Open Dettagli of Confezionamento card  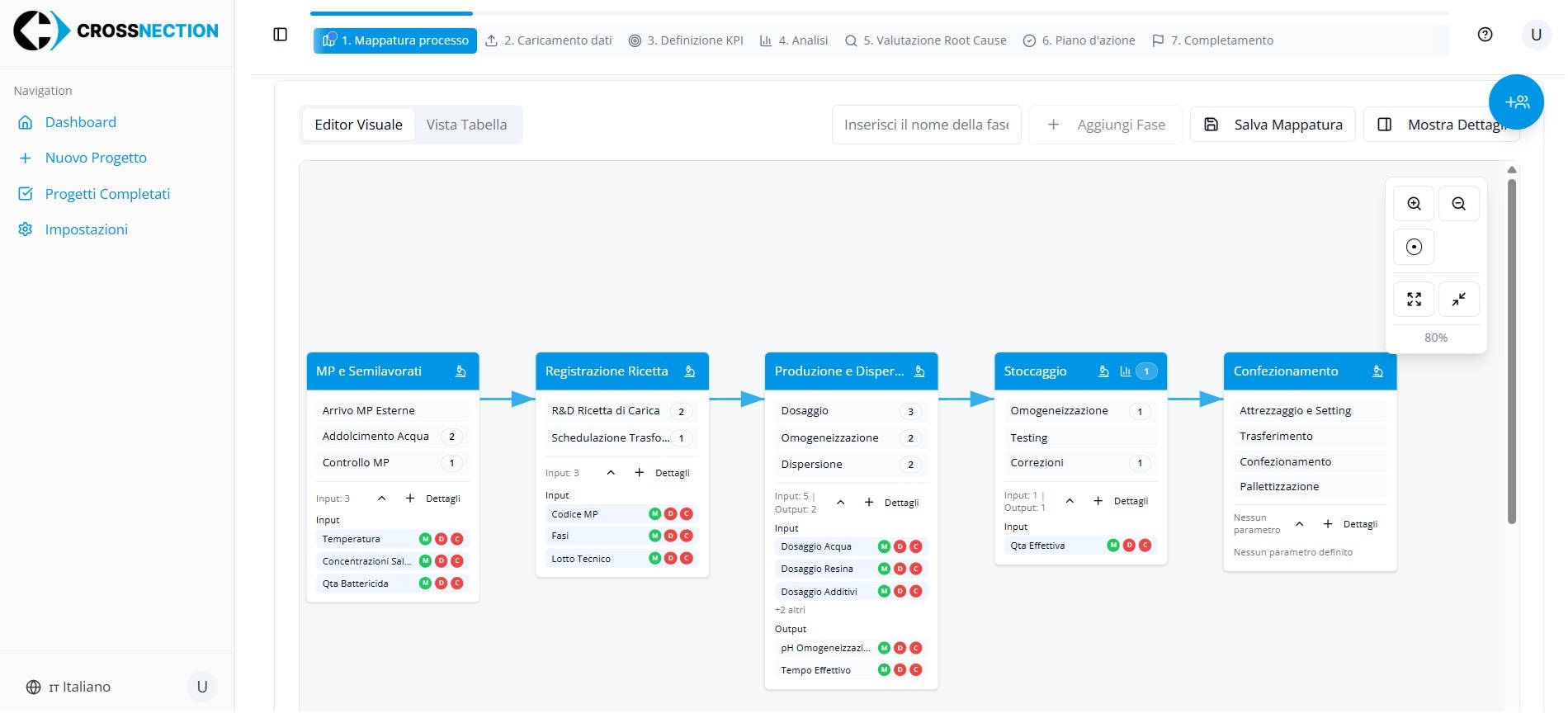click(1360, 524)
